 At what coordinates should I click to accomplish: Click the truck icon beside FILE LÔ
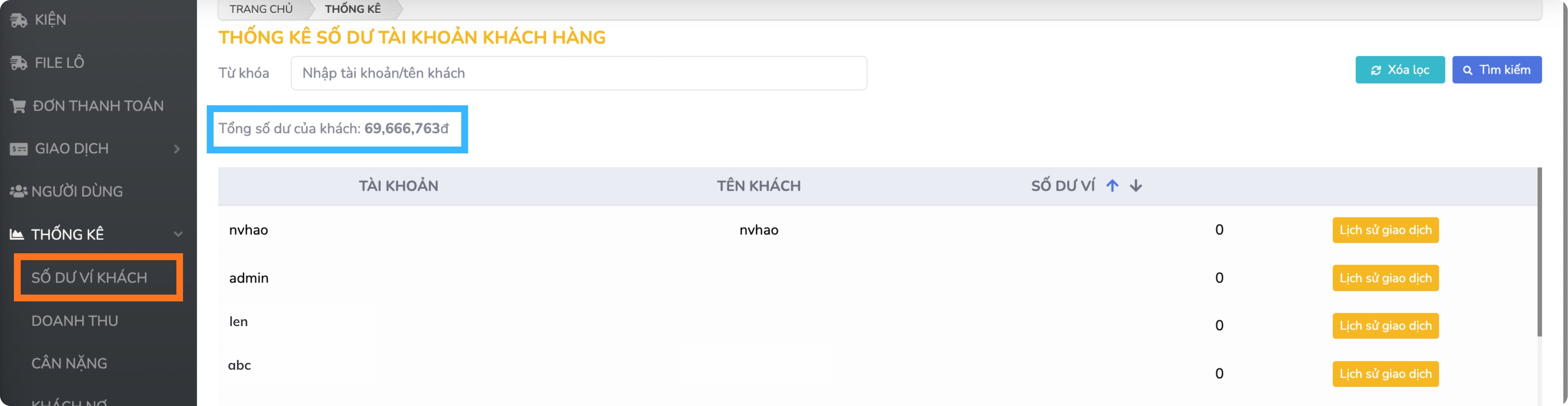(18, 63)
